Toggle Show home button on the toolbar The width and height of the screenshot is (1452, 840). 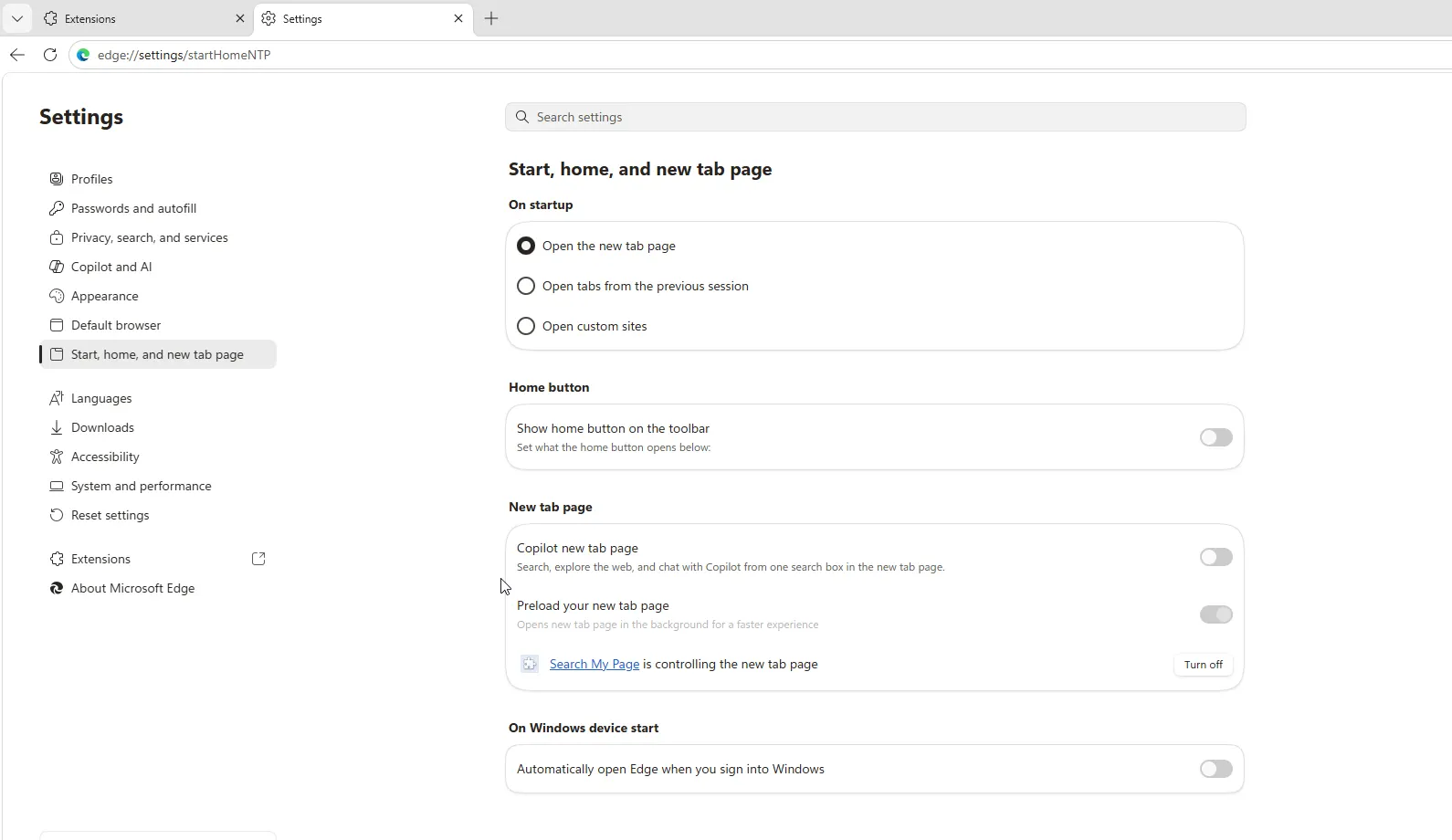click(x=1216, y=437)
